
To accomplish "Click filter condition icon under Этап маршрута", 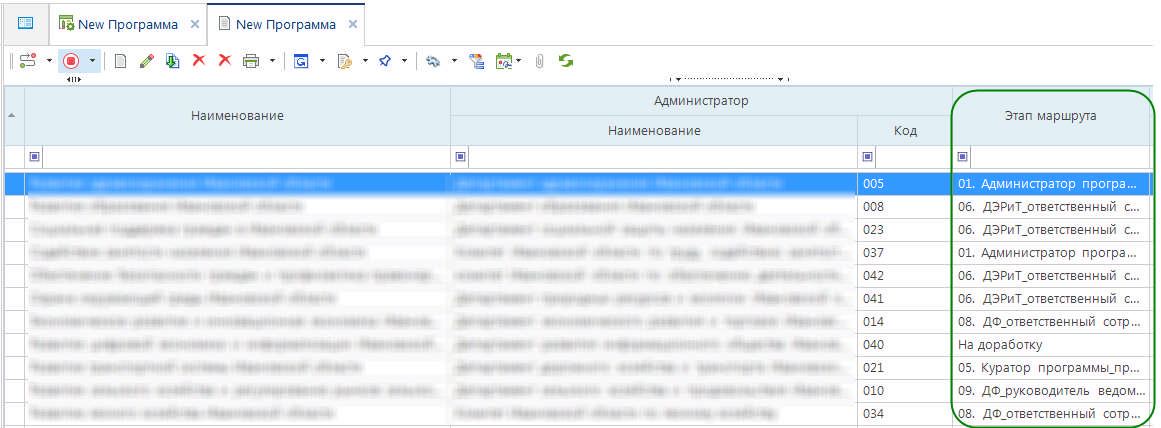I will pyautogui.click(x=964, y=157).
